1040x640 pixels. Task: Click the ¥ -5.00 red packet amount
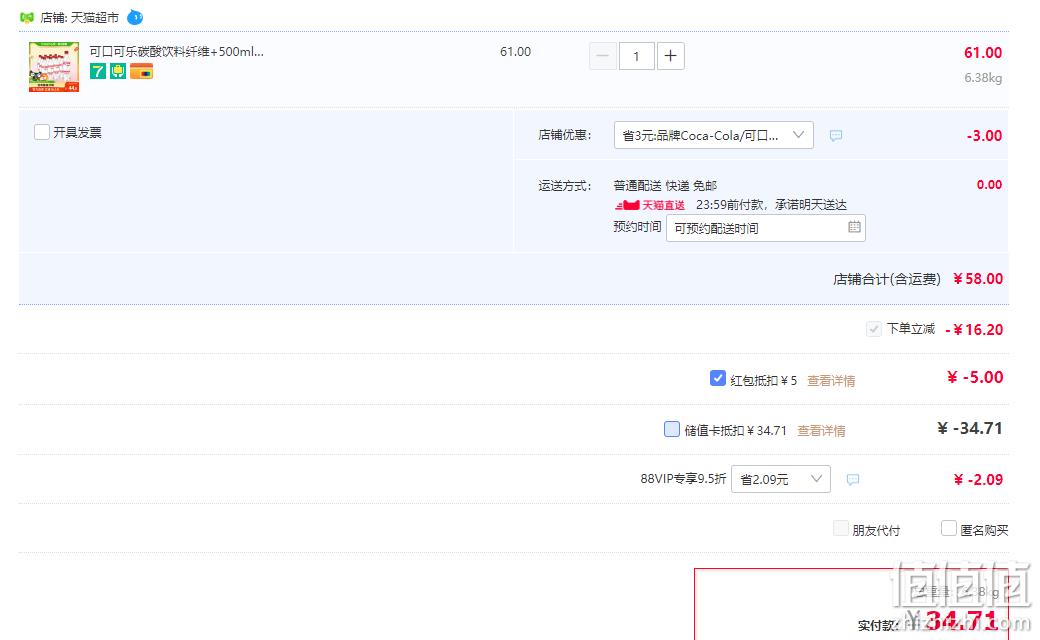pyautogui.click(x=974, y=377)
